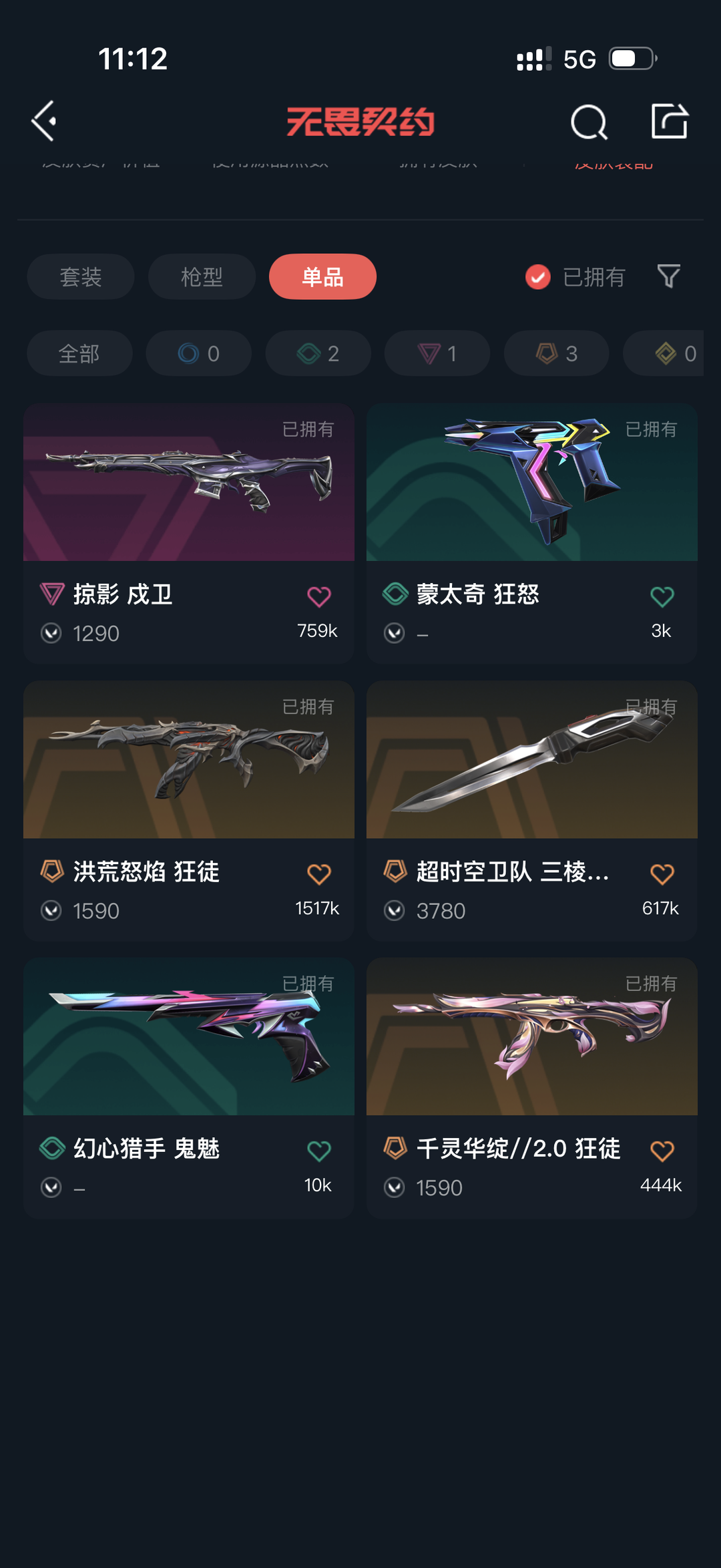The width and height of the screenshot is (721, 1568).
Task: Toggle the 已拥有 owned checkbox
Action: 538,276
